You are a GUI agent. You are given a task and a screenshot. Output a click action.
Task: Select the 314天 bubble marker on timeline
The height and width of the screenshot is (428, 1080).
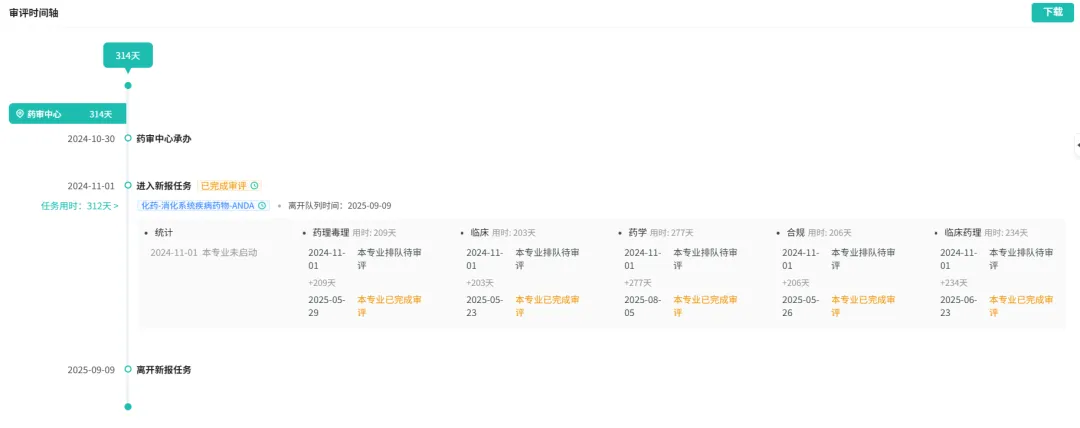click(128, 55)
